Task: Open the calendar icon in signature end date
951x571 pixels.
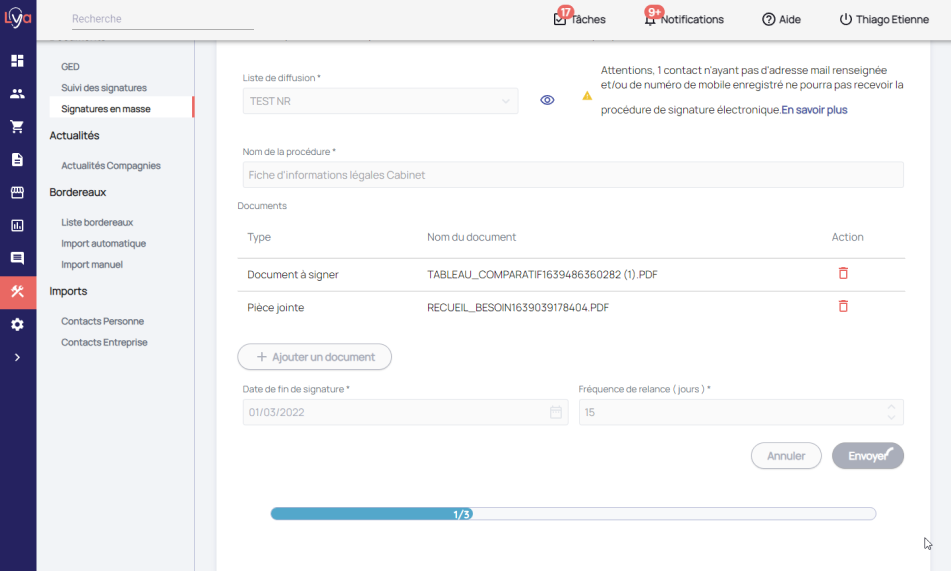Action: tap(556, 412)
